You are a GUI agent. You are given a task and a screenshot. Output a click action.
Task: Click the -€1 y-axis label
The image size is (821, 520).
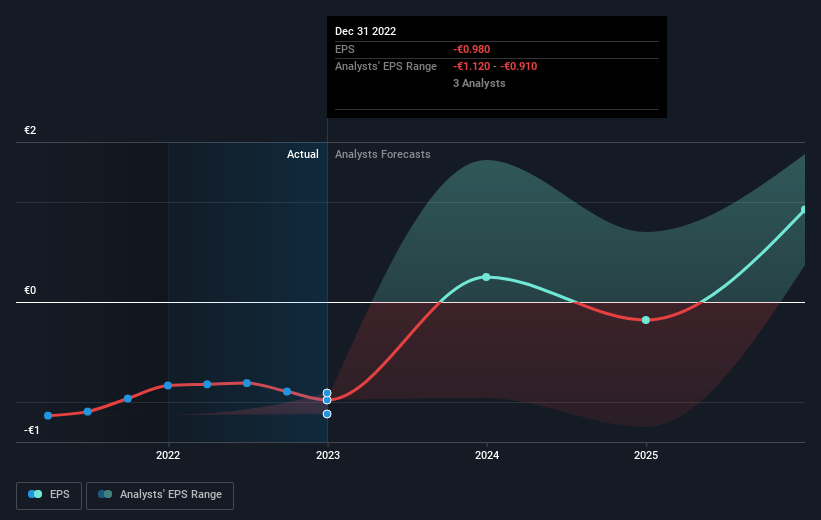point(32,430)
